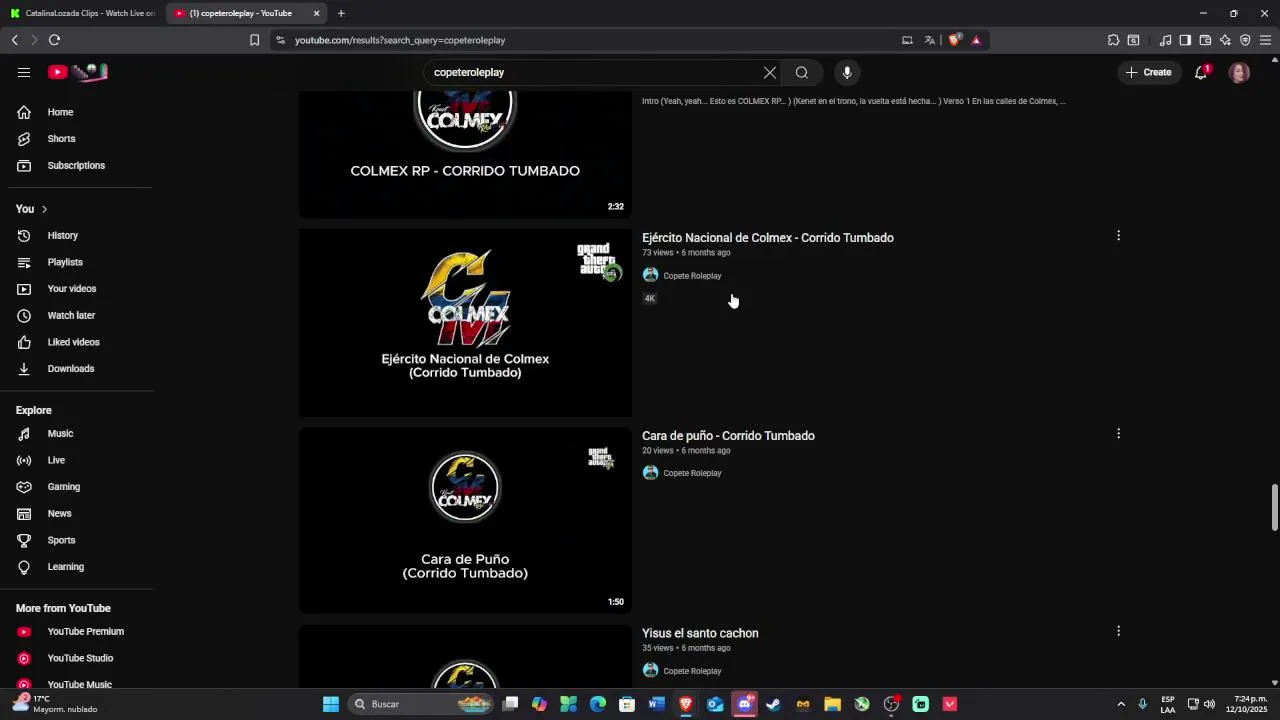The width and height of the screenshot is (1280, 720).
Task: Open the Brave playlist music note icon
Action: click(1165, 40)
